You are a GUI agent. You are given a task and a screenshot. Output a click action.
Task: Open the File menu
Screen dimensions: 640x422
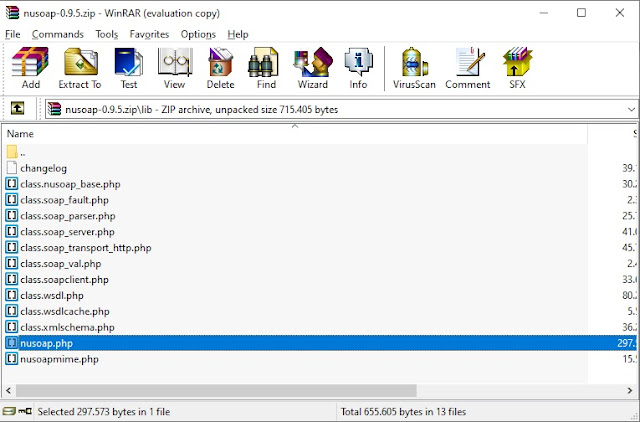coord(13,34)
